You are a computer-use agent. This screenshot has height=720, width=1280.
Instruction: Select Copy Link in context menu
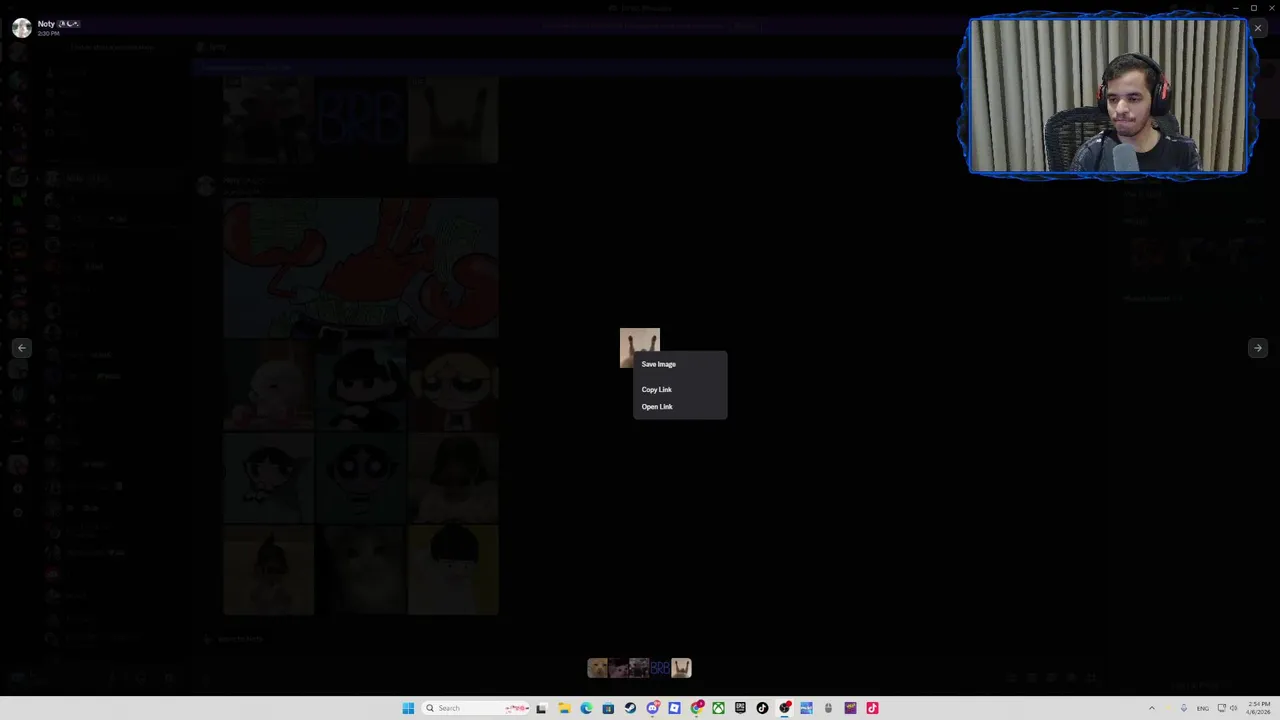(x=657, y=389)
